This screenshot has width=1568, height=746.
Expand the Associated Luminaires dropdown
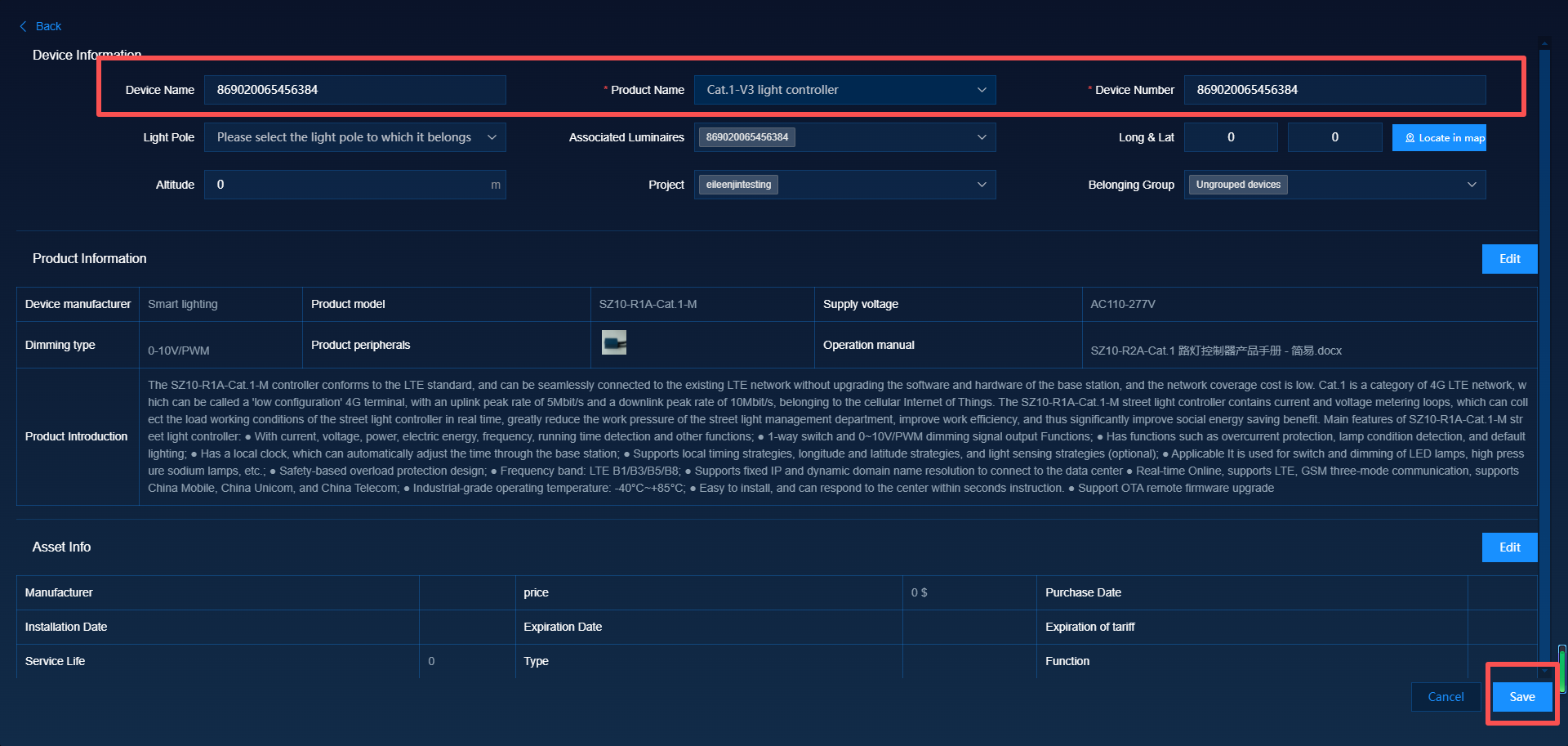click(981, 137)
